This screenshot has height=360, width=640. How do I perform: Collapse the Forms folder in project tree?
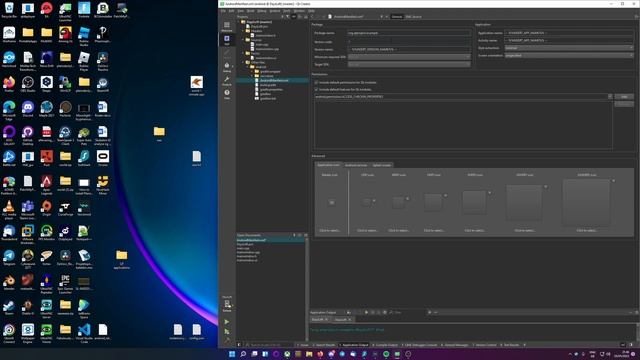(243, 53)
